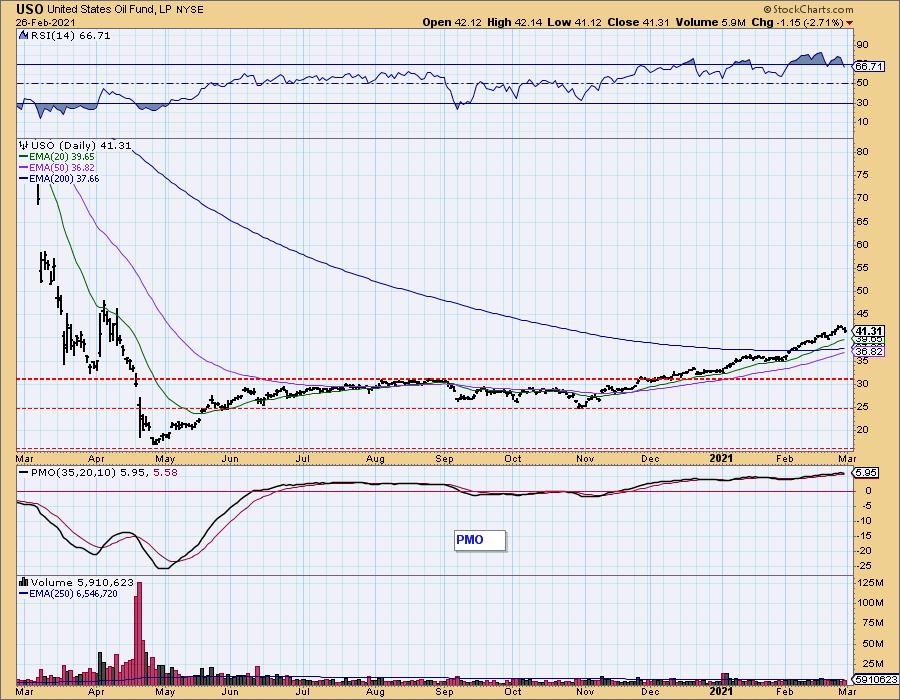900x700 pixels.
Task: Click the RSI(14) area-chart legend icon
Action: 23,36
